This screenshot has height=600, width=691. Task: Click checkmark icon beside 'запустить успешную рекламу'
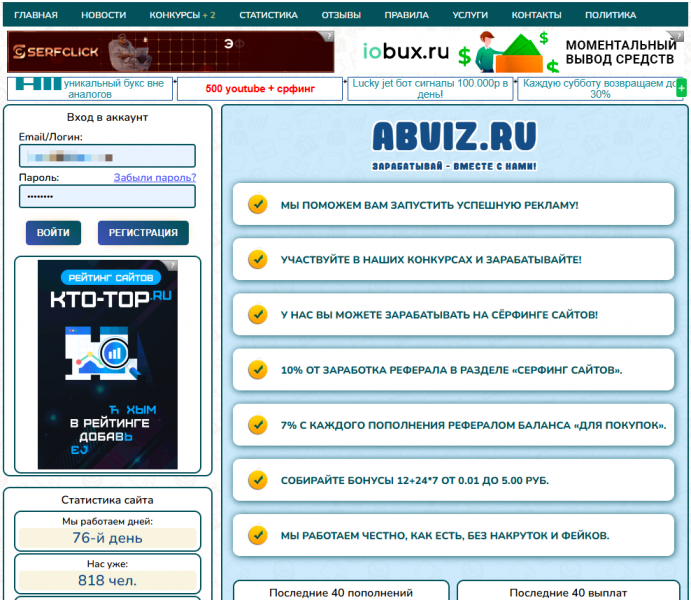(x=258, y=204)
